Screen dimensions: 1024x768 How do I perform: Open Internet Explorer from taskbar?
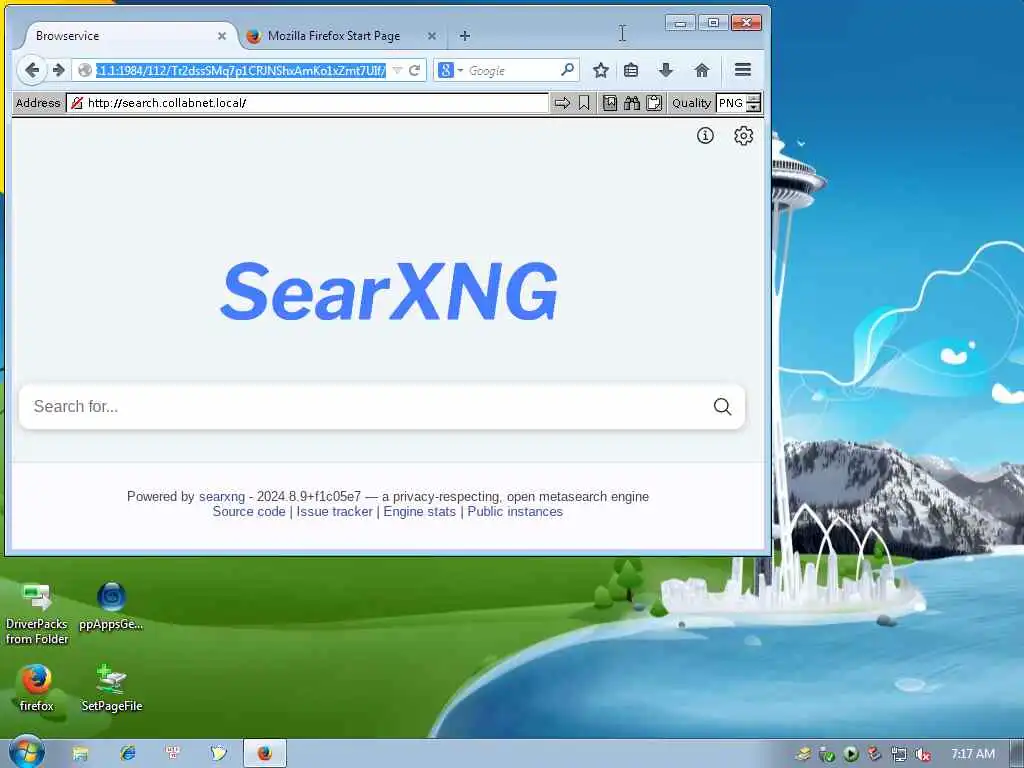pyautogui.click(x=127, y=754)
